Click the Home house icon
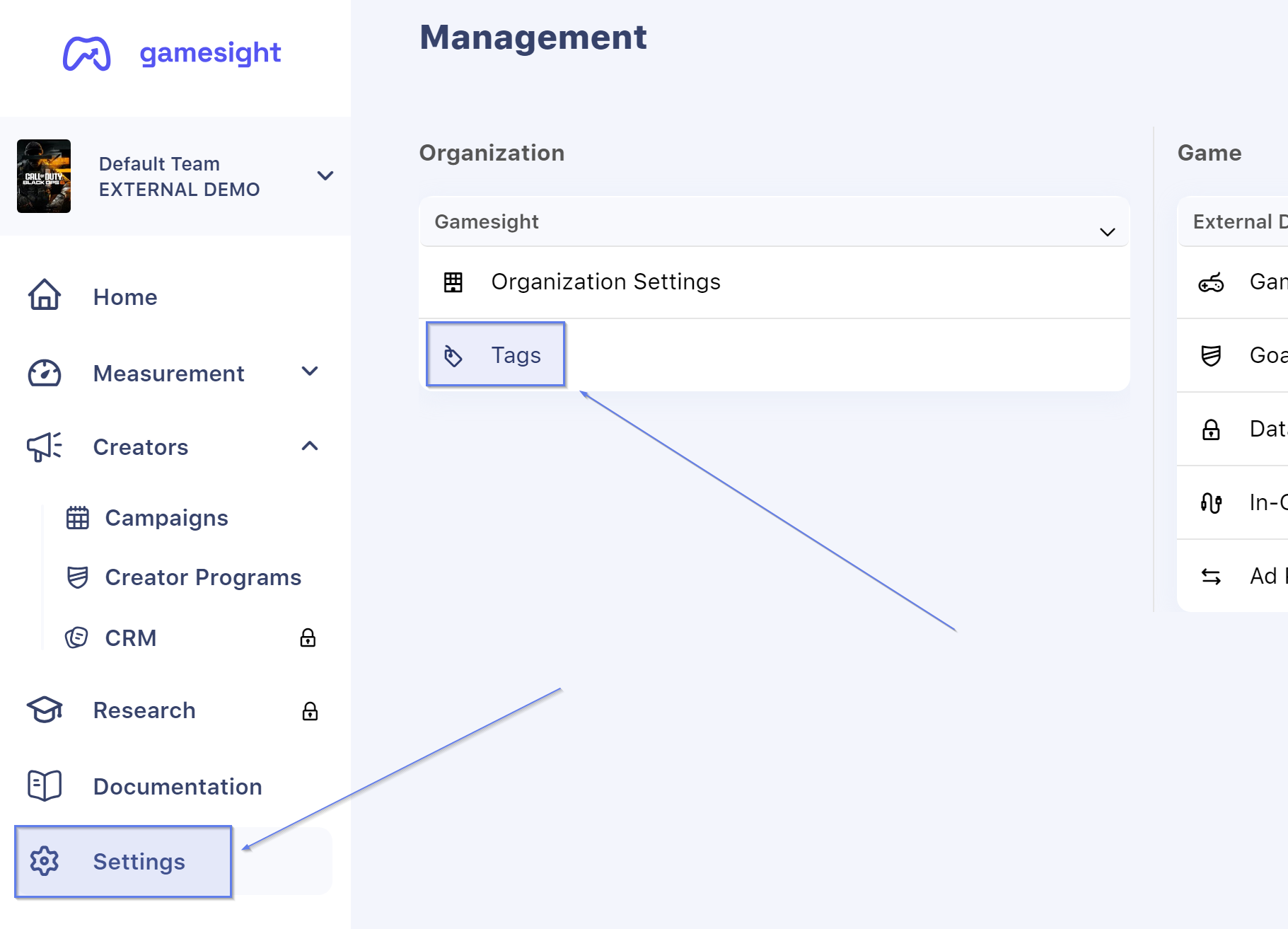This screenshot has height=929, width=1288. [x=45, y=295]
